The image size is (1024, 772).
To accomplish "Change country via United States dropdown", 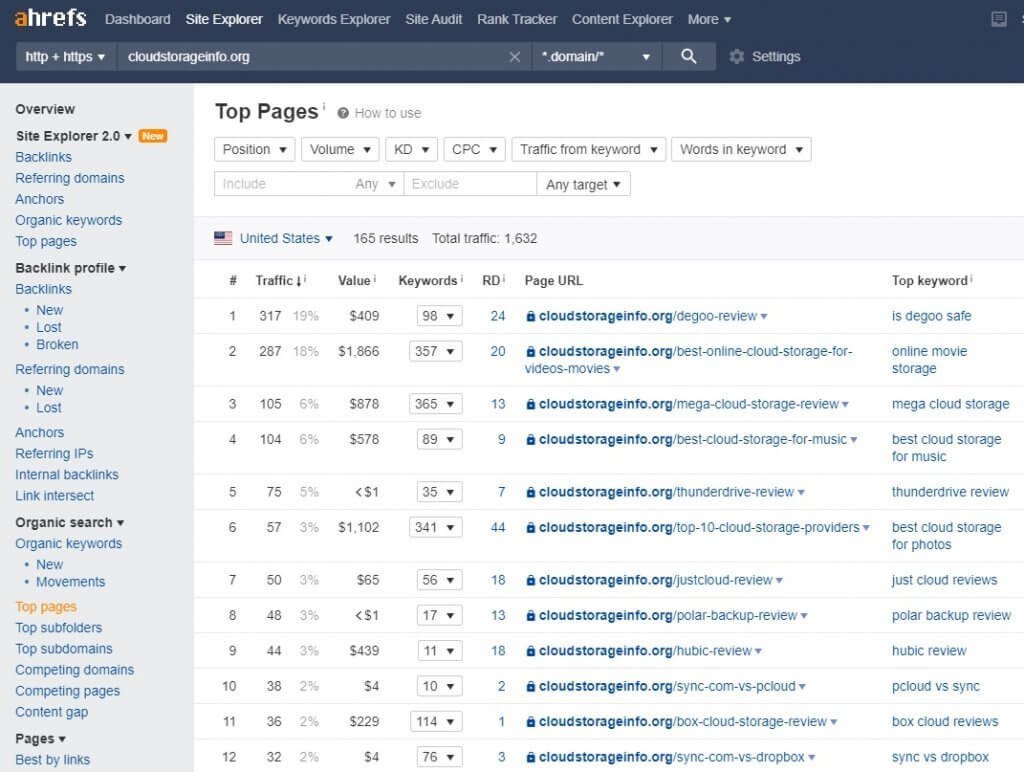I will (286, 238).
